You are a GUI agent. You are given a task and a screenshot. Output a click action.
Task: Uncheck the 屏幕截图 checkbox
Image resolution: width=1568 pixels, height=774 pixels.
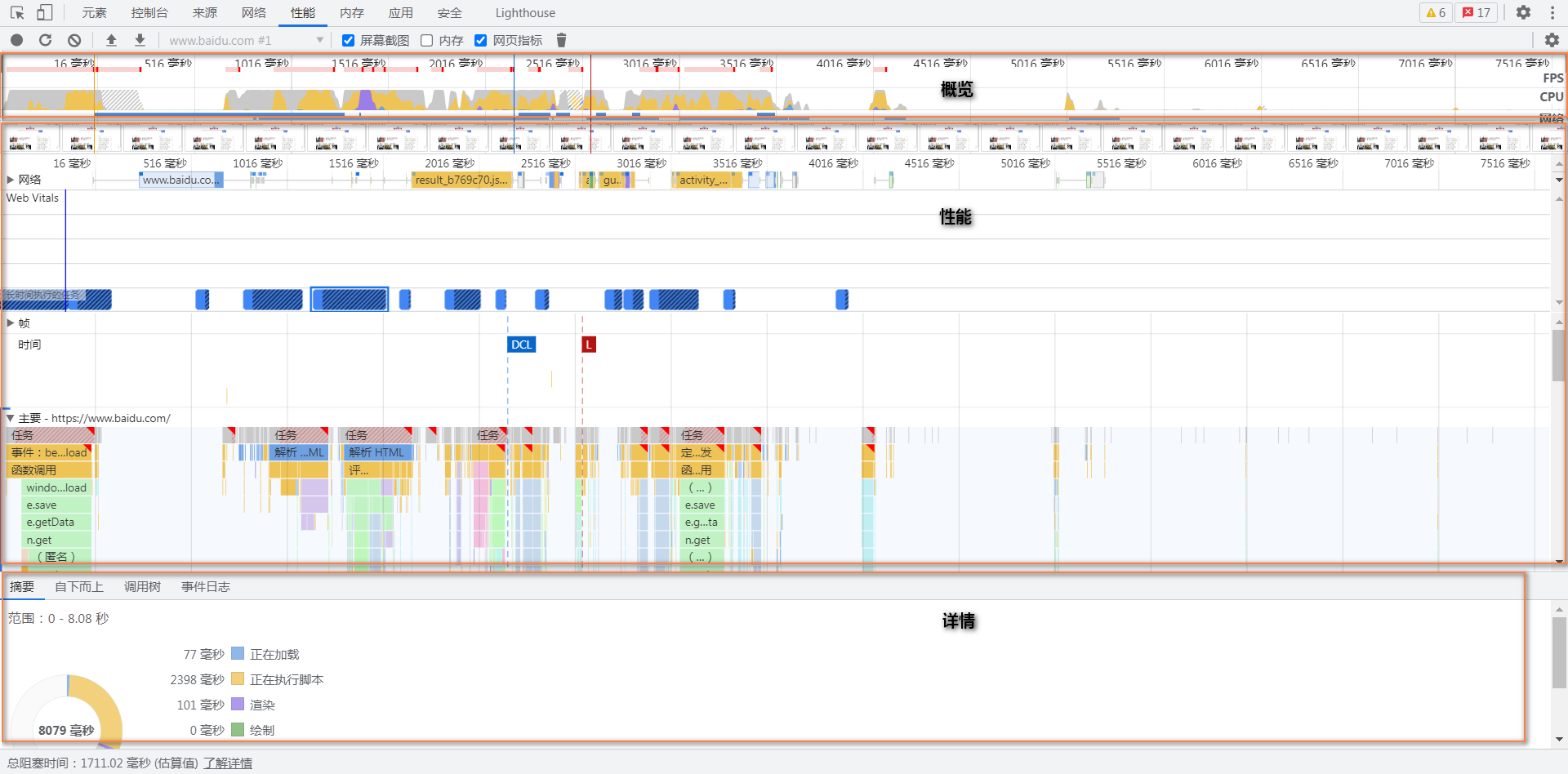coord(349,40)
